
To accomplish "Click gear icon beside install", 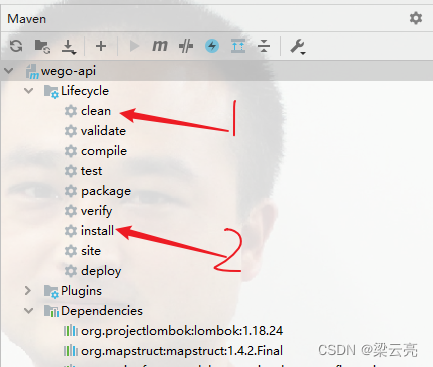I will [71, 231].
